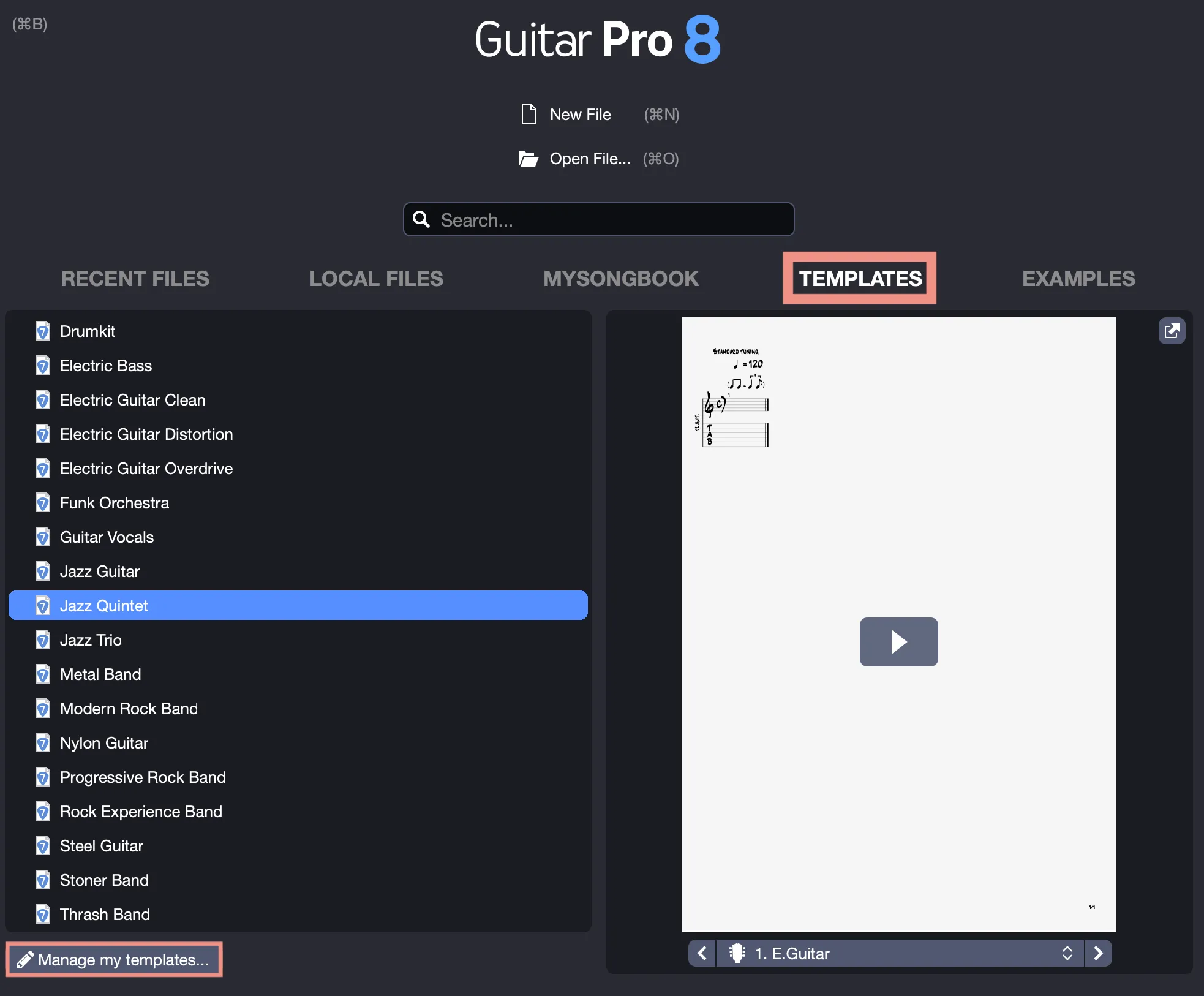Click the file icon beside Rock Experience Band
1204x996 pixels.
click(43, 812)
